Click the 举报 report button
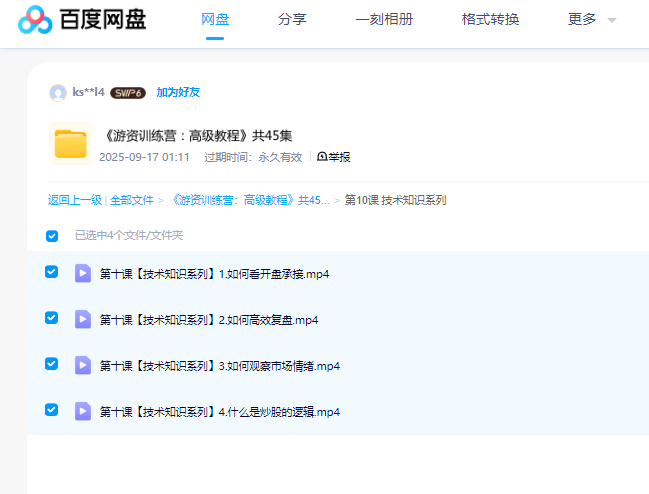The width and height of the screenshot is (649, 494). pyautogui.click(x=334, y=157)
